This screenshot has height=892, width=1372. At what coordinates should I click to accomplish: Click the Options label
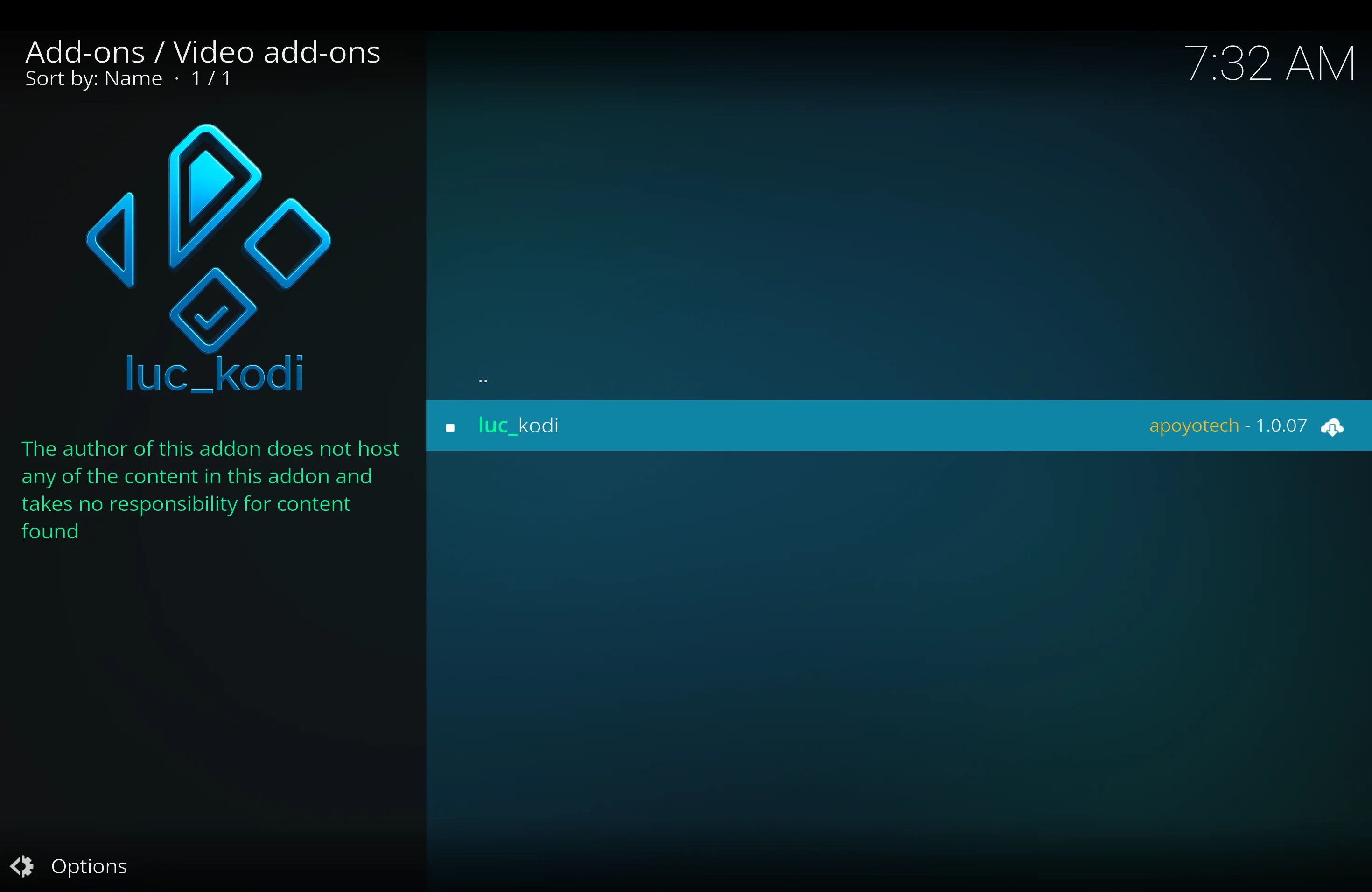[89, 867]
